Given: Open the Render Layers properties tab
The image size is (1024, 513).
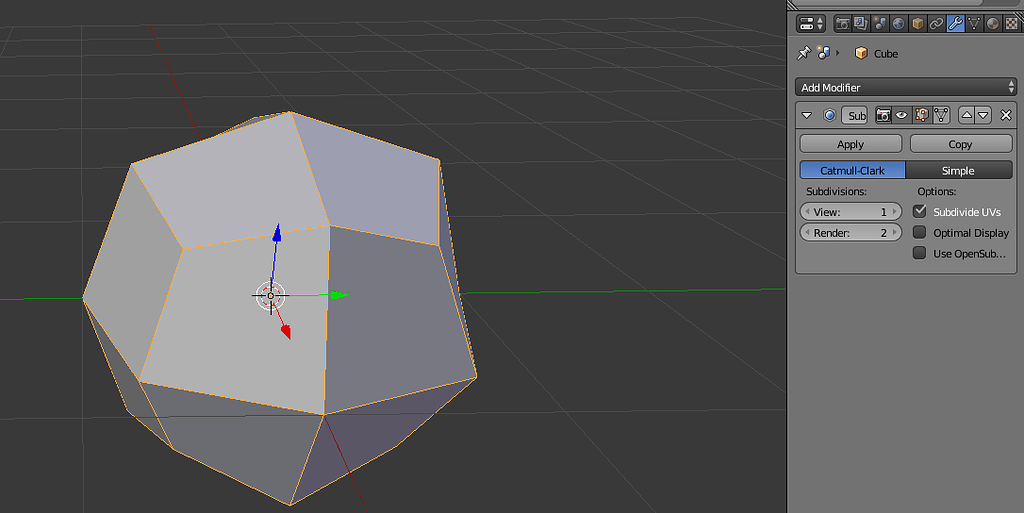Looking at the screenshot, I should coord(861,24).
